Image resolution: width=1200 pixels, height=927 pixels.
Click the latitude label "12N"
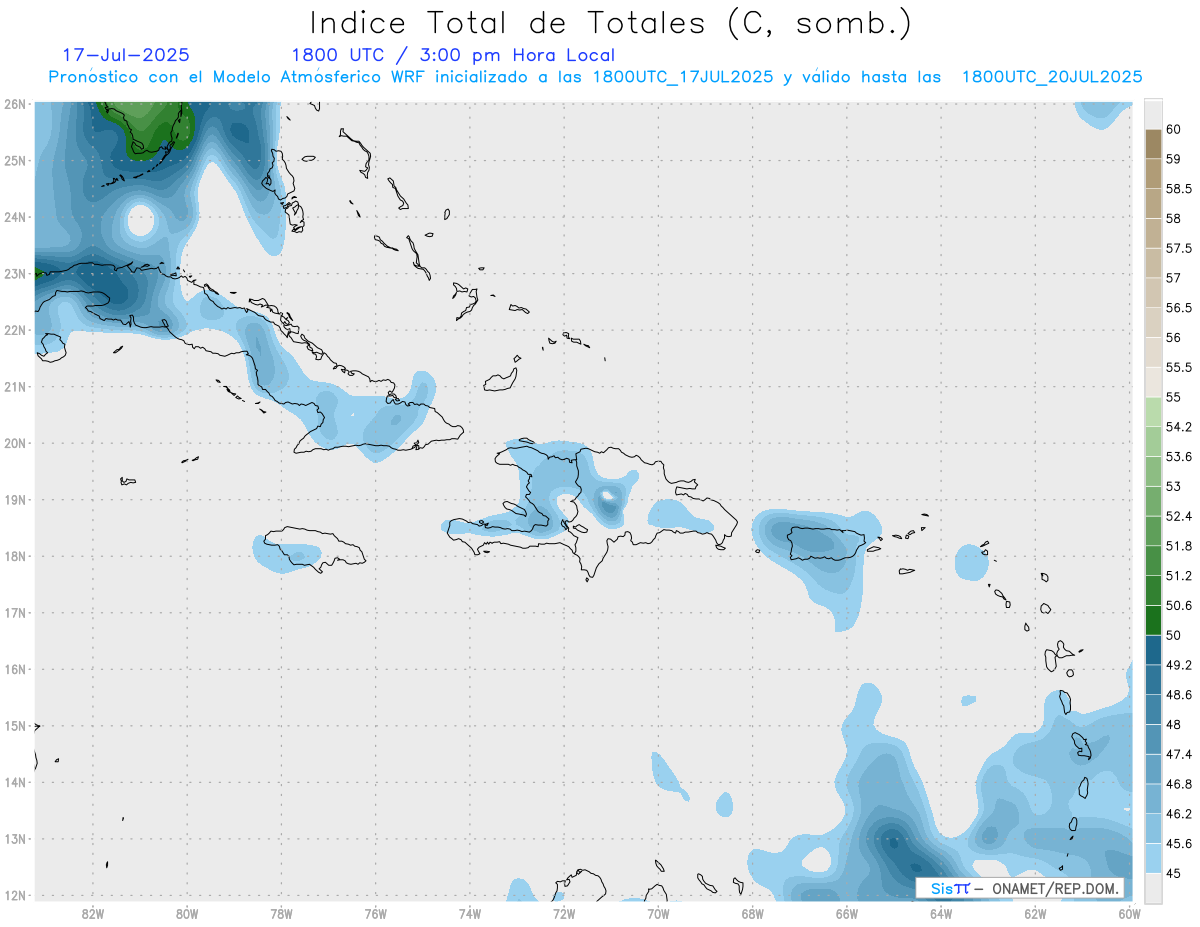(x=14, y=896)
